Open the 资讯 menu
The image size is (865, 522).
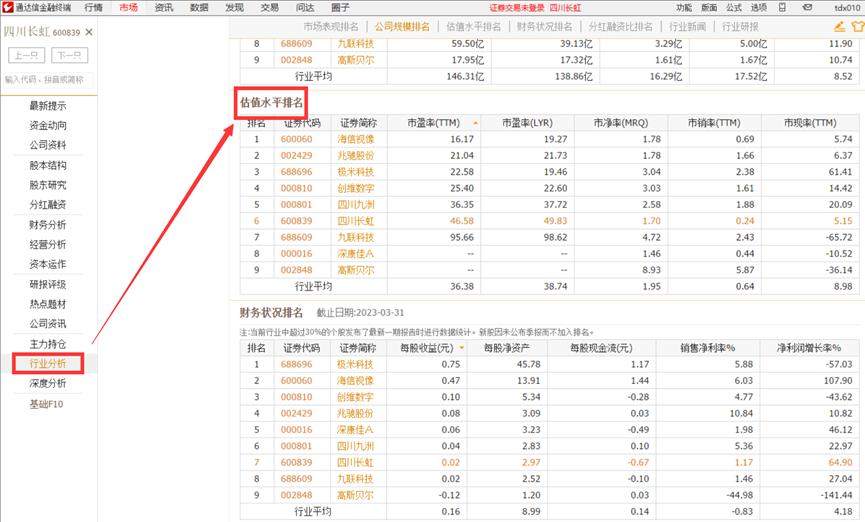(x=164, y=8)
